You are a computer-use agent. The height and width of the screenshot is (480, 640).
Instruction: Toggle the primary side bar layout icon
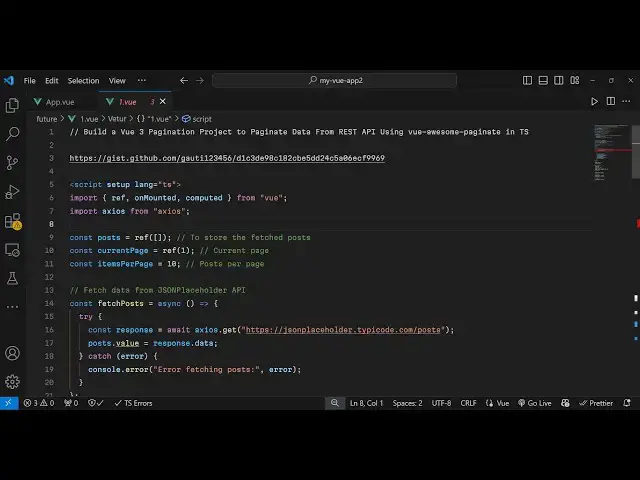tap(527, 80)
